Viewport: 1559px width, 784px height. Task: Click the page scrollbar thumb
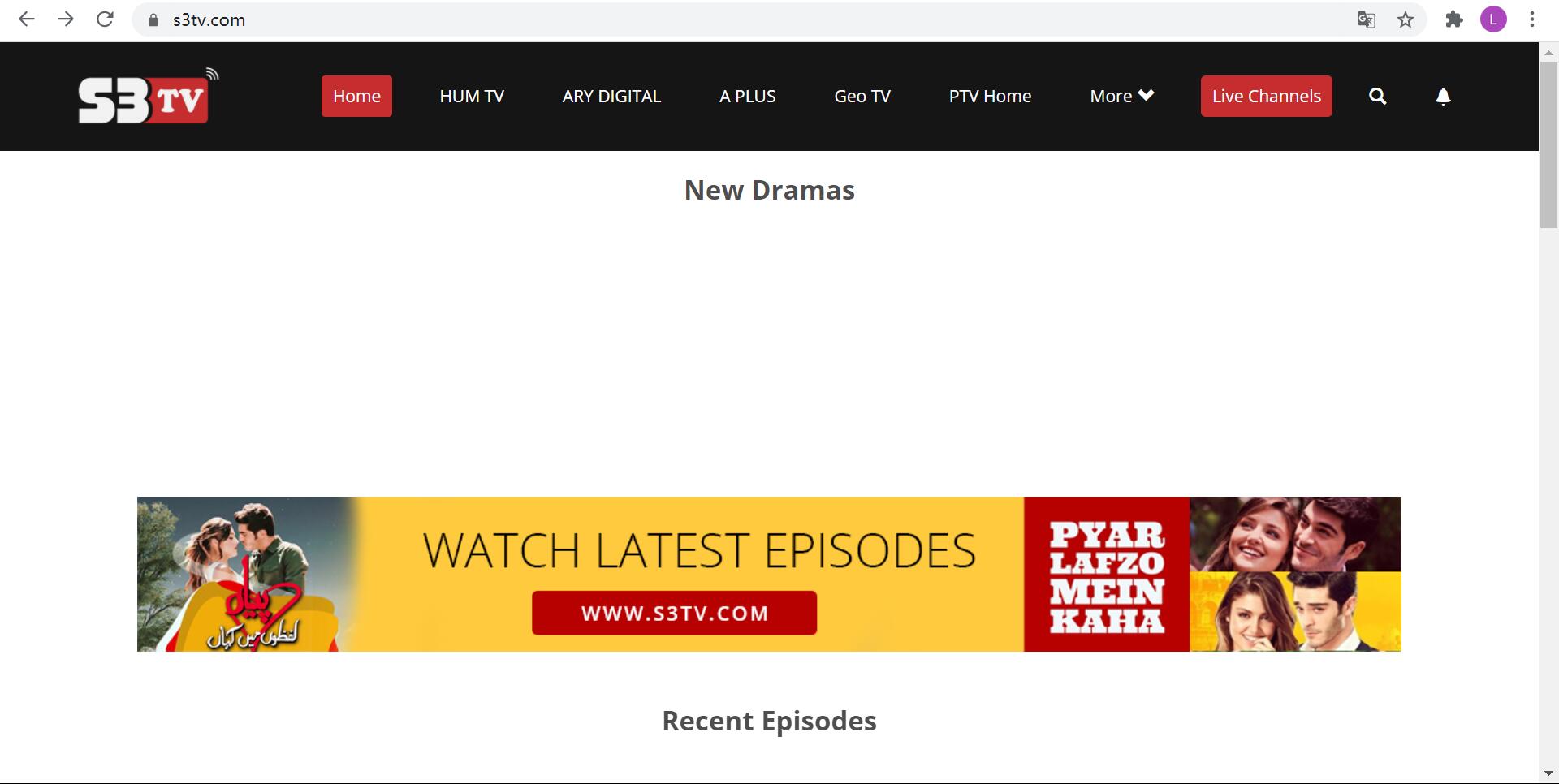pos(1548,144)
